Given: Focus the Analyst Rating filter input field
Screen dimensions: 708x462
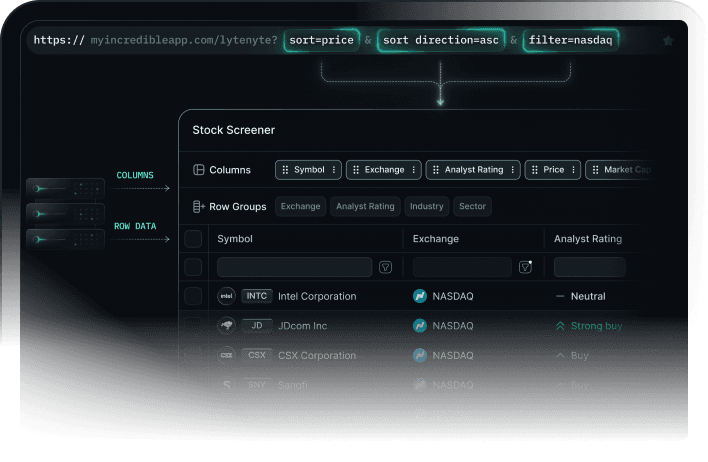Looking at the screenshot, I should [590, 267].
